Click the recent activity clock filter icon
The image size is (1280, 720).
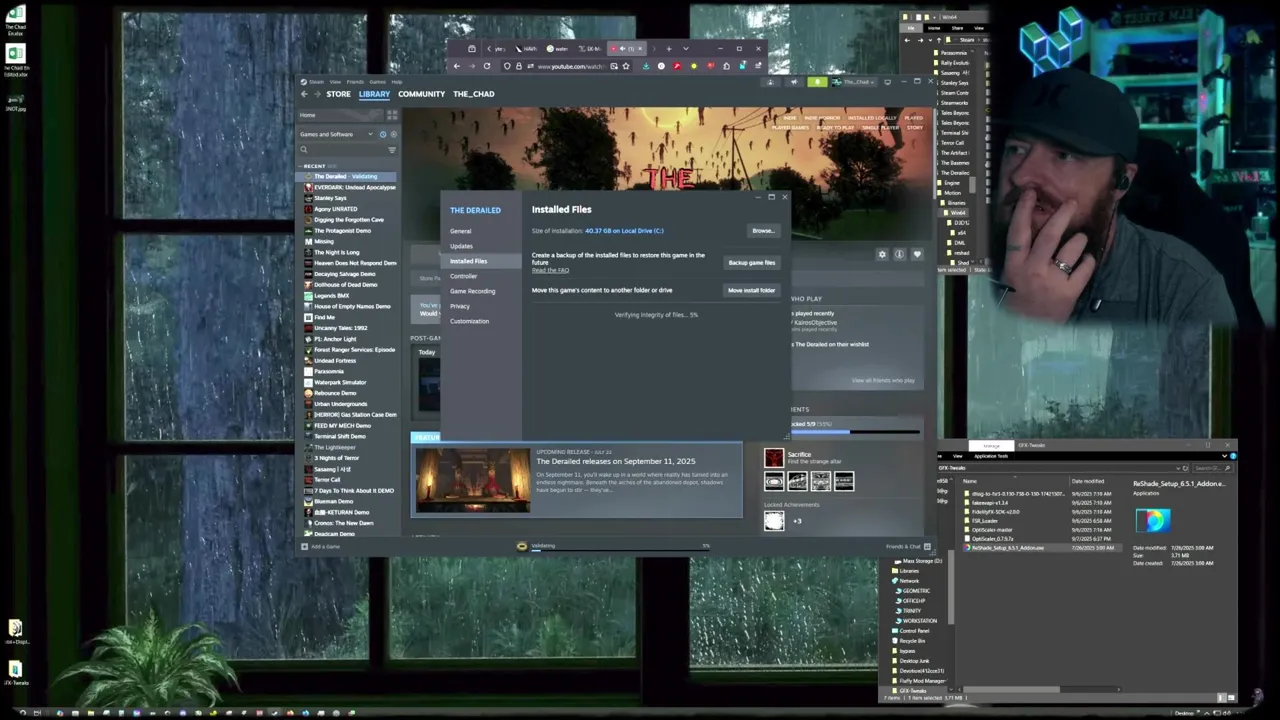(383, 134)
